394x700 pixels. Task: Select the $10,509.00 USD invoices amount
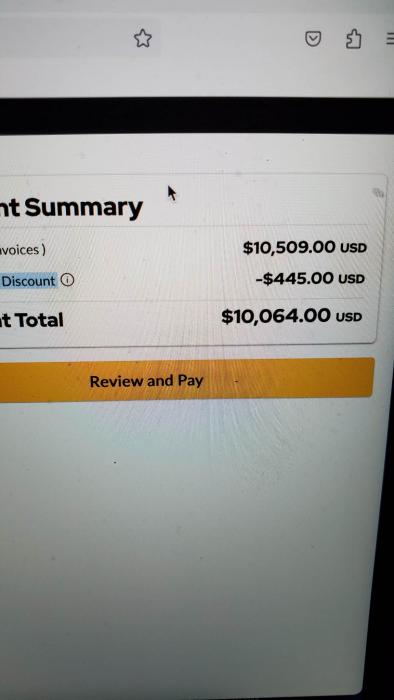304,247
